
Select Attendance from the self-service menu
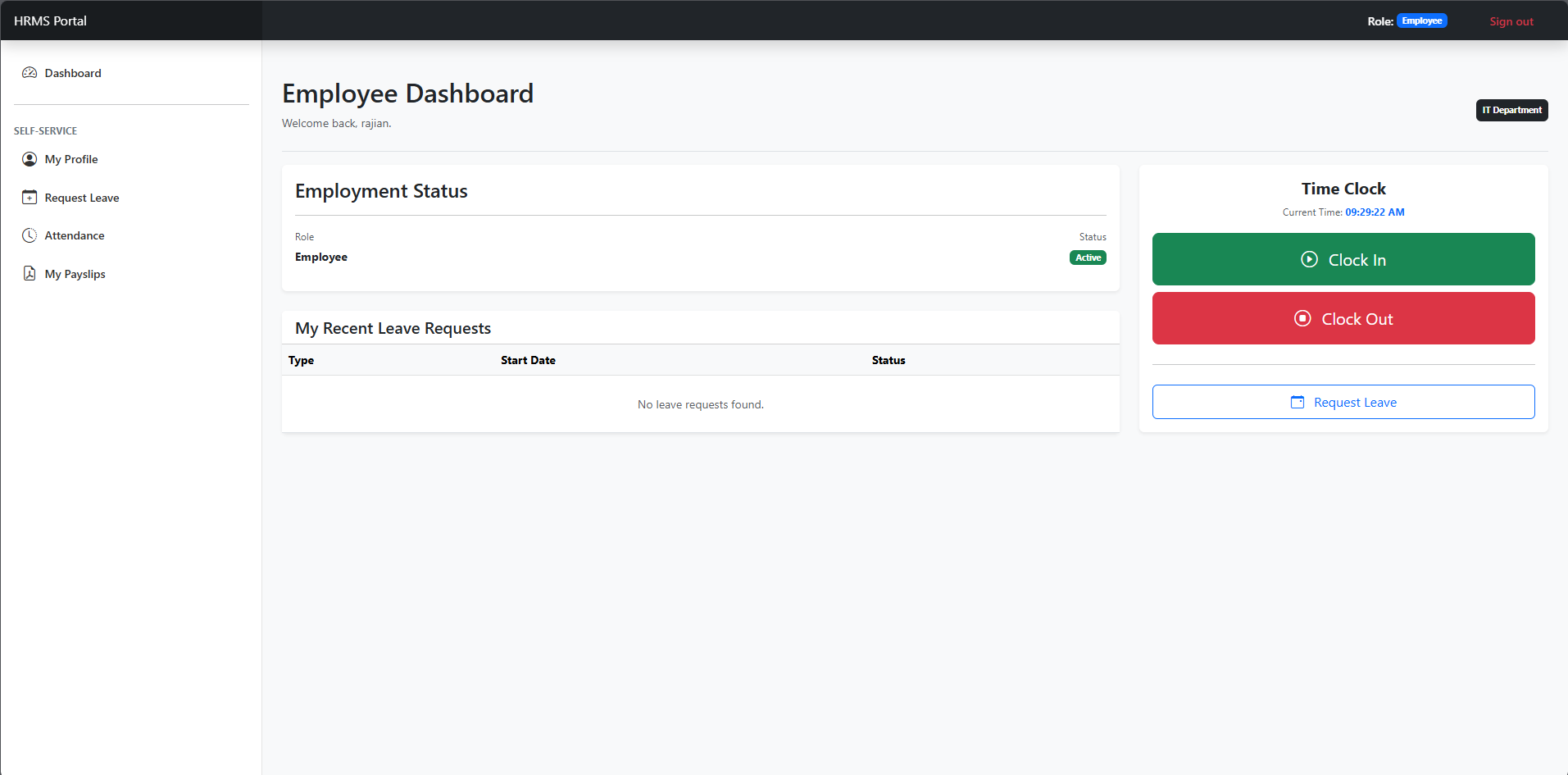(x=75, y=235)
